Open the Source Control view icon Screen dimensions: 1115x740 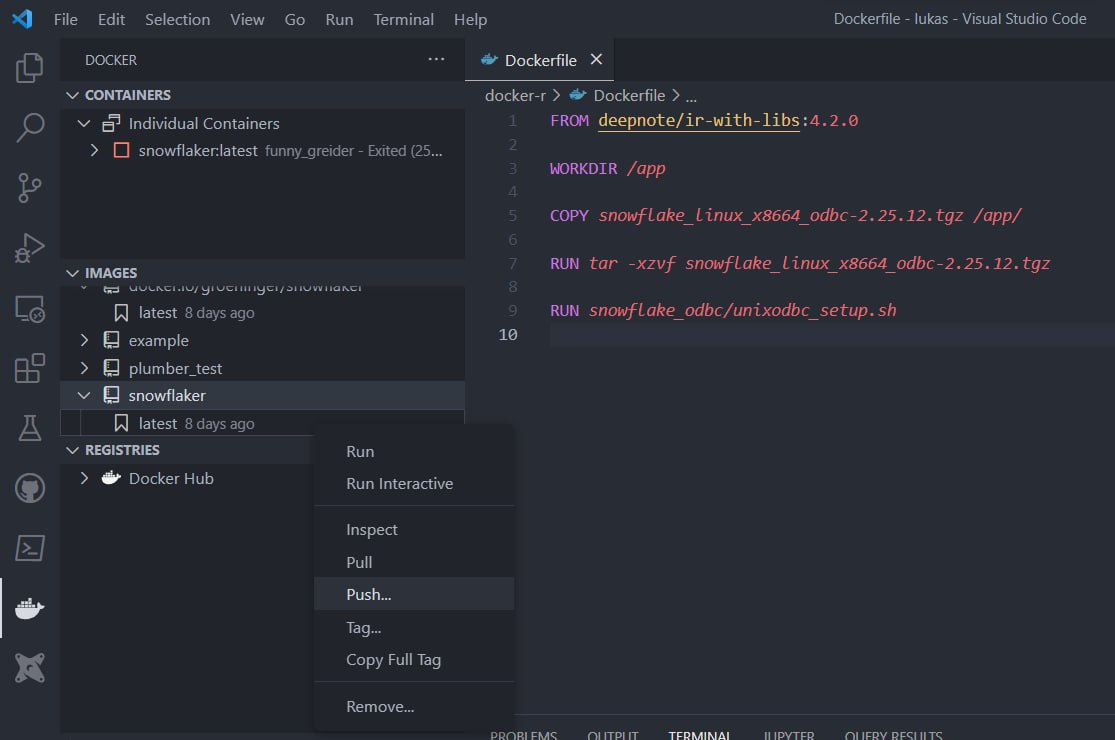[x=29, y=188]
